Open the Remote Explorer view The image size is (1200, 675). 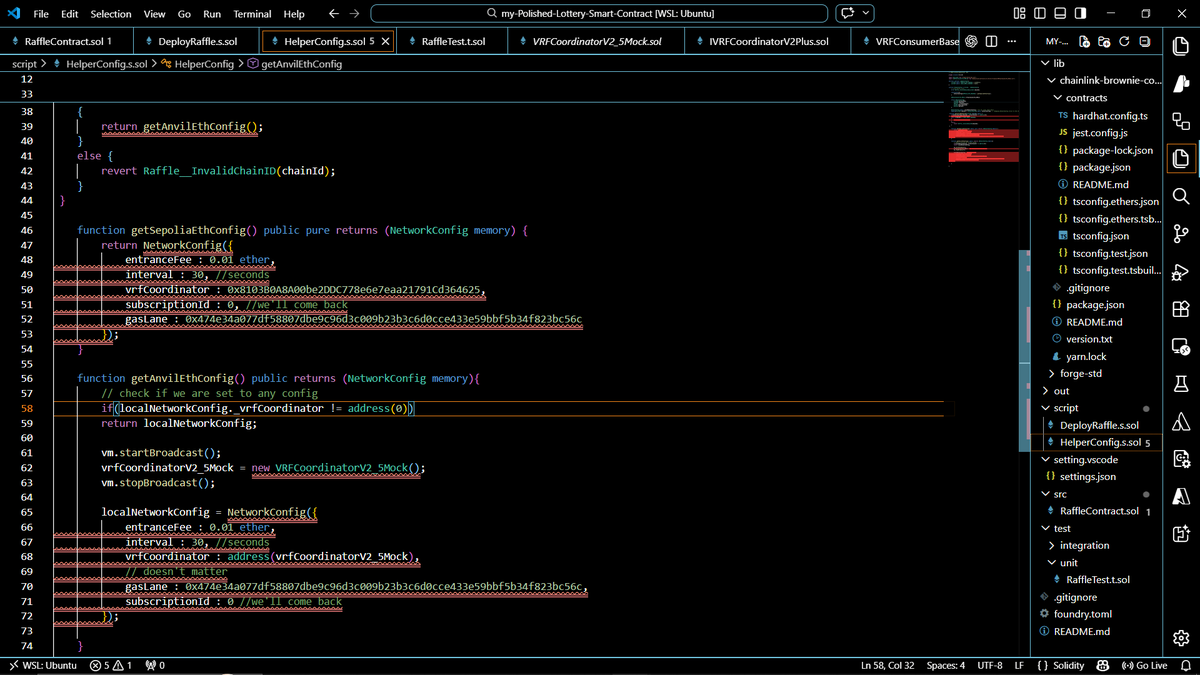pyautogui.click(x=1180, y=347)
